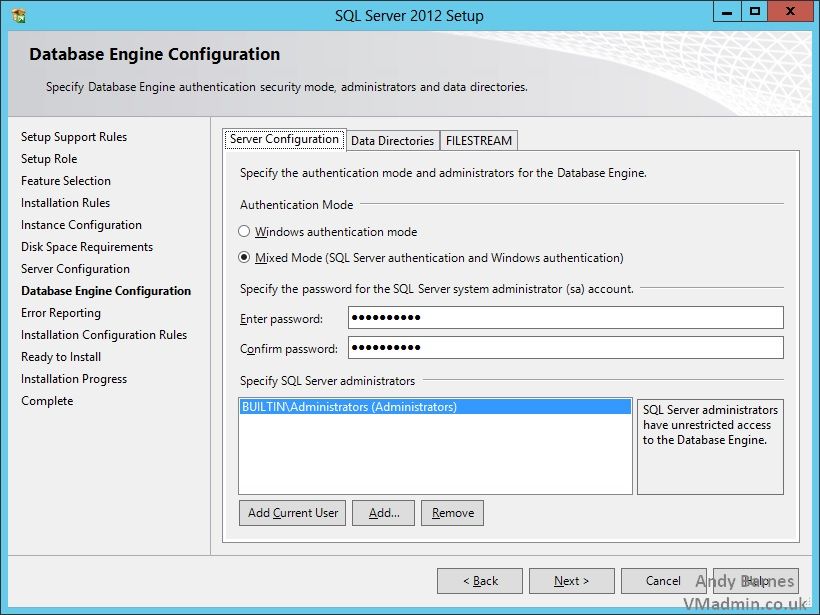
Task: Cancel the SQL Server setup
Action: pyautogui.click(x=663, y=581)
